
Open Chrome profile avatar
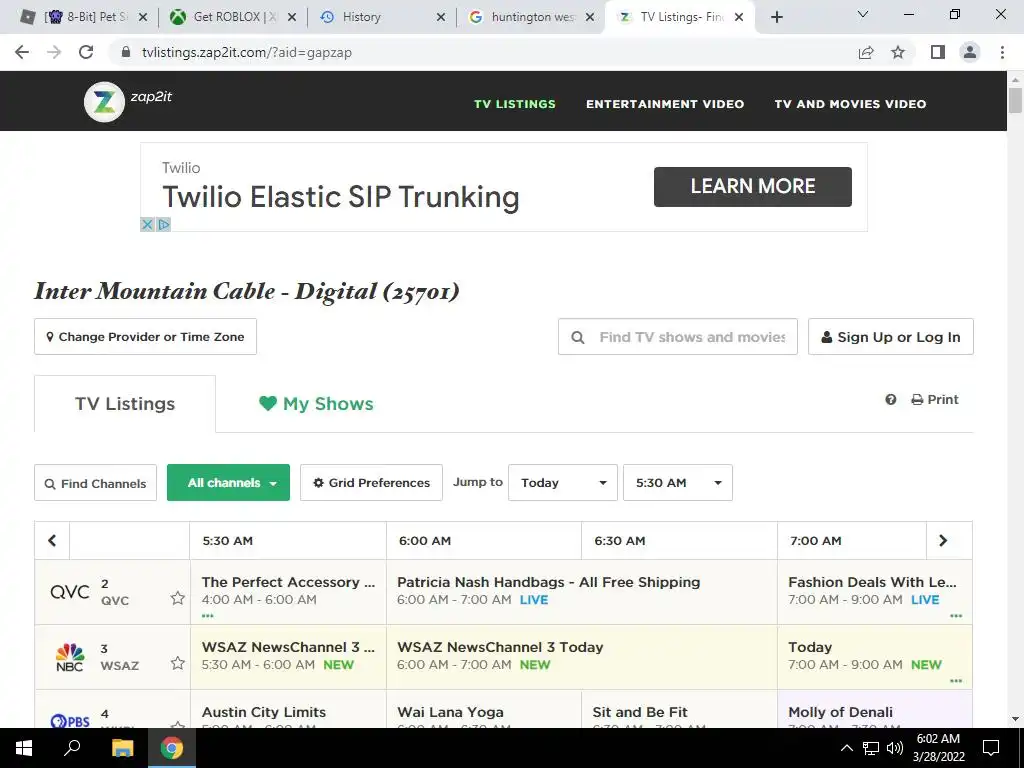(970, 52)
